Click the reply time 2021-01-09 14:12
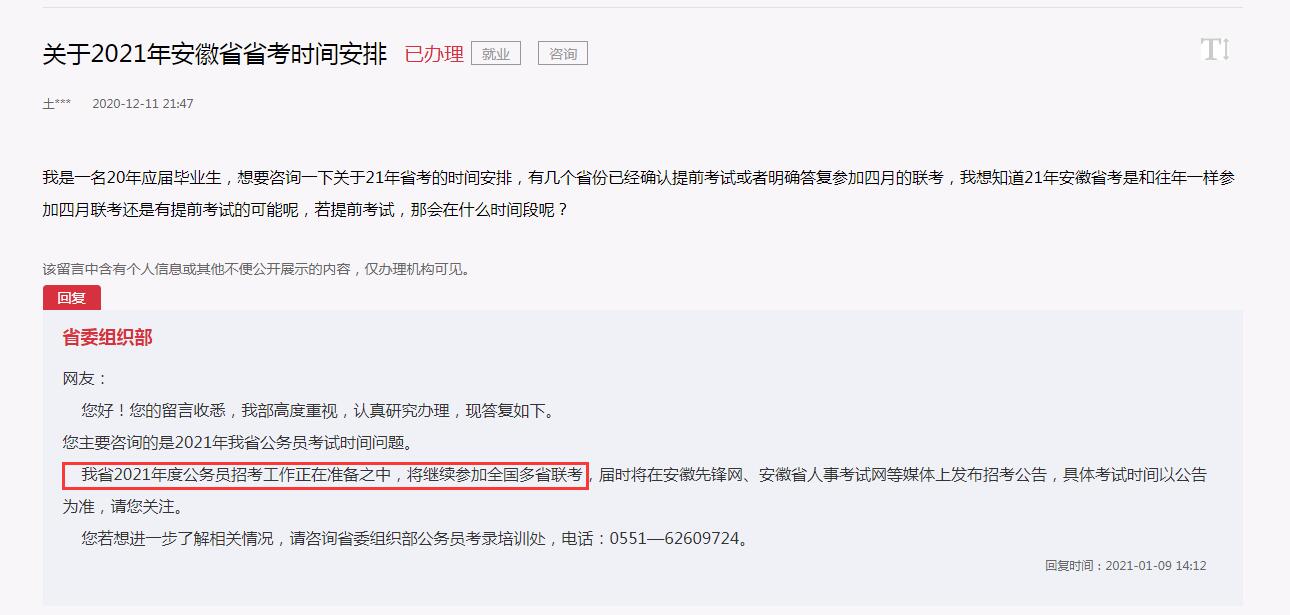Screen dimensions: 1290x615 point(1125,566)
